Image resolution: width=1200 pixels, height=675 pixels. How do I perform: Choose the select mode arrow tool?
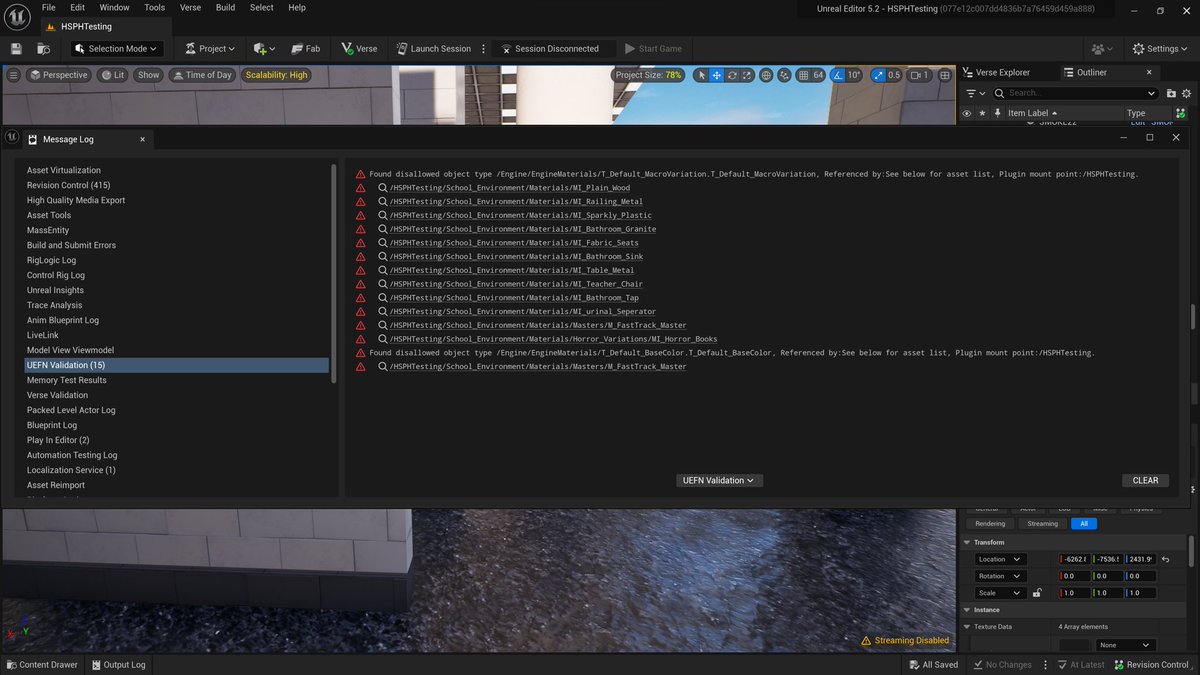(701, 75)
